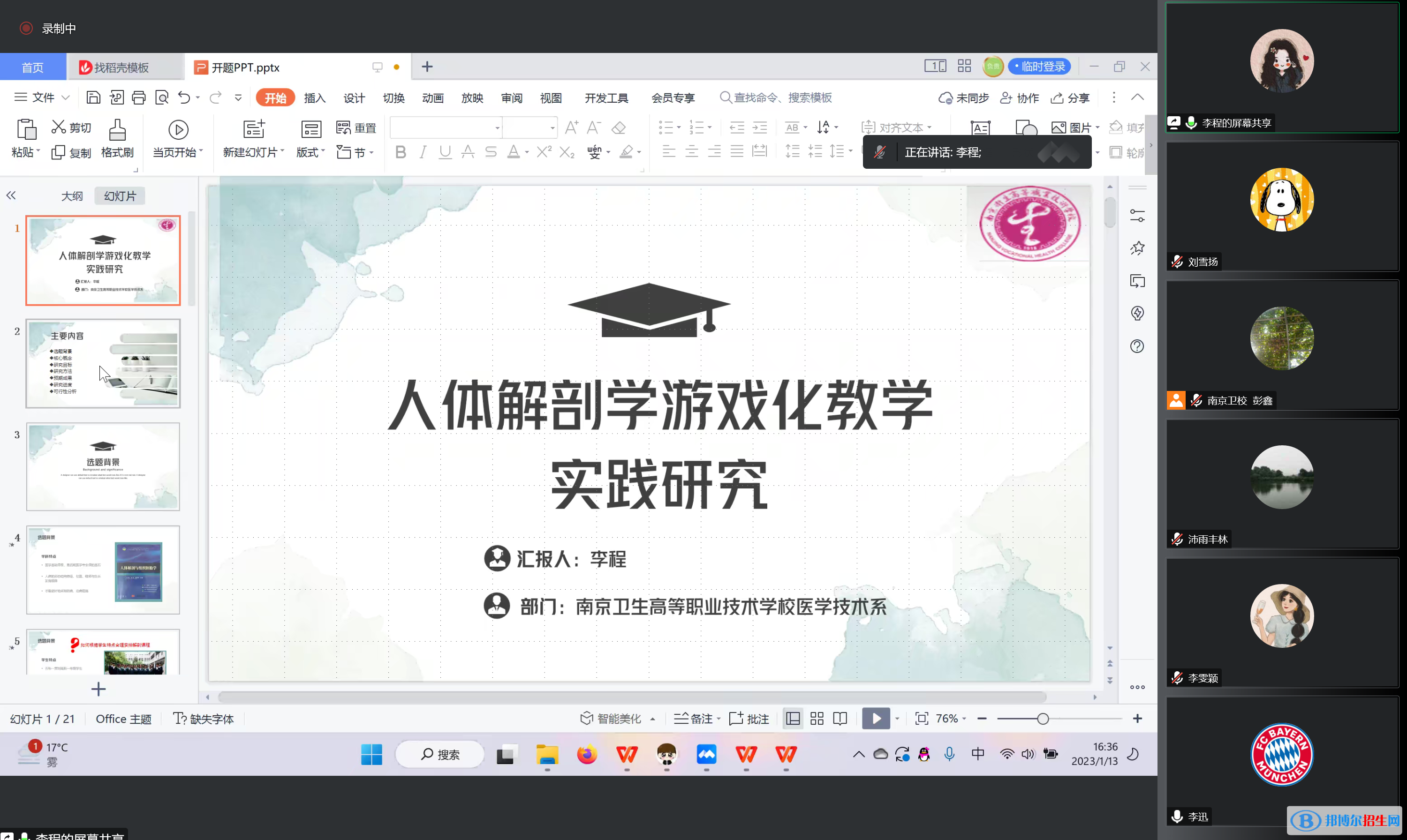Click the Save icon in quick toolbar
Image resolution: width=1407 pixels, height=840 pixels.
93,97
